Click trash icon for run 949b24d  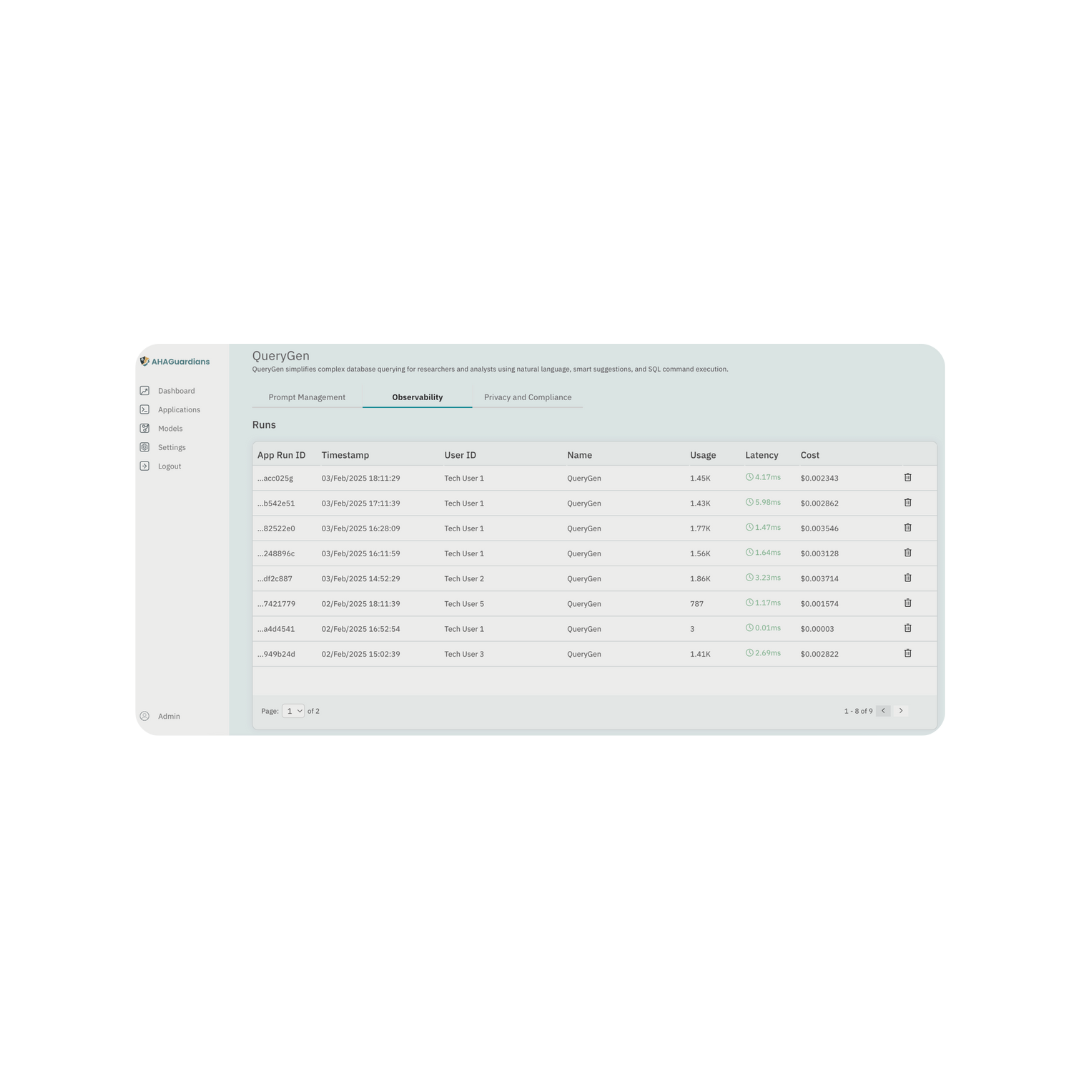(907, 653)
